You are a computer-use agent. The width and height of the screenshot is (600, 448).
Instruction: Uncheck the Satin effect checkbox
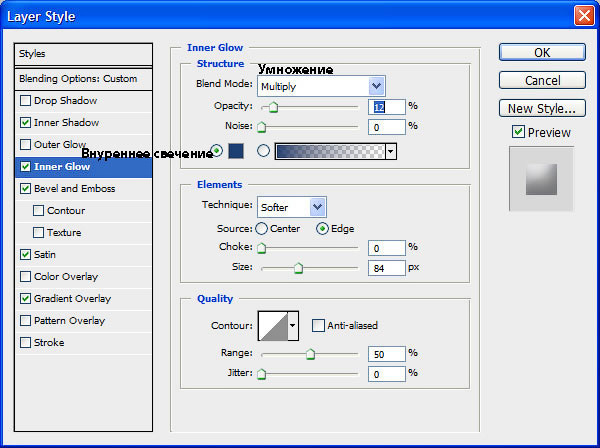tap(25, 254)
